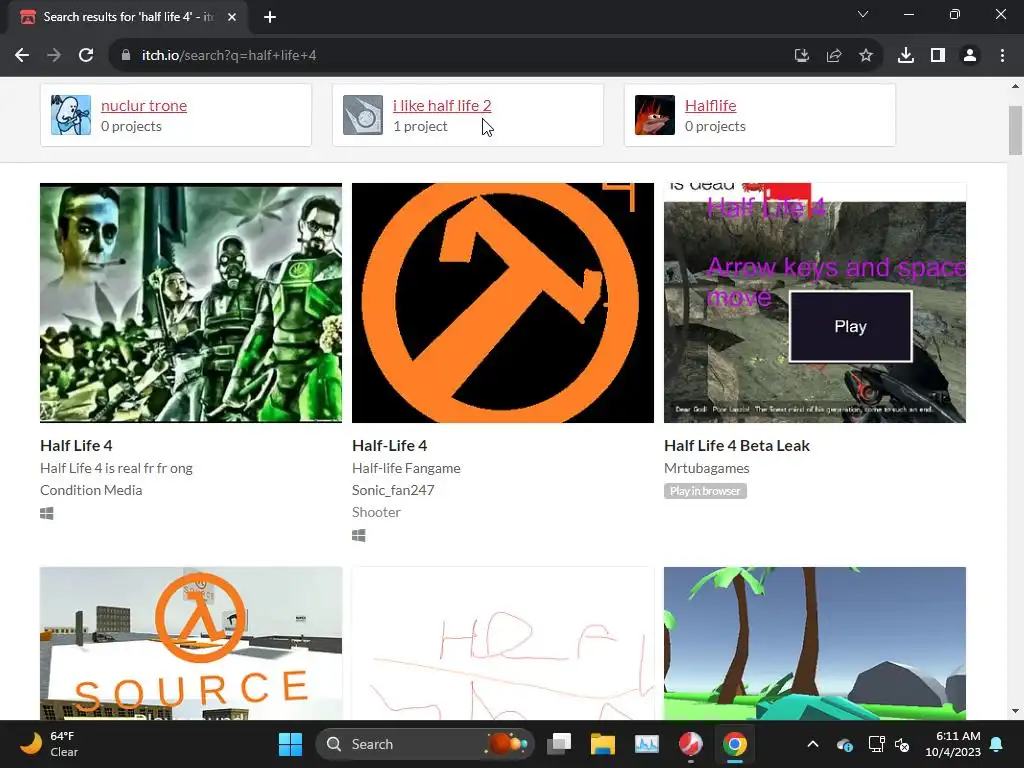Open the nuclur trone user link
The image size is (1024, 768).
coord(144,105)
